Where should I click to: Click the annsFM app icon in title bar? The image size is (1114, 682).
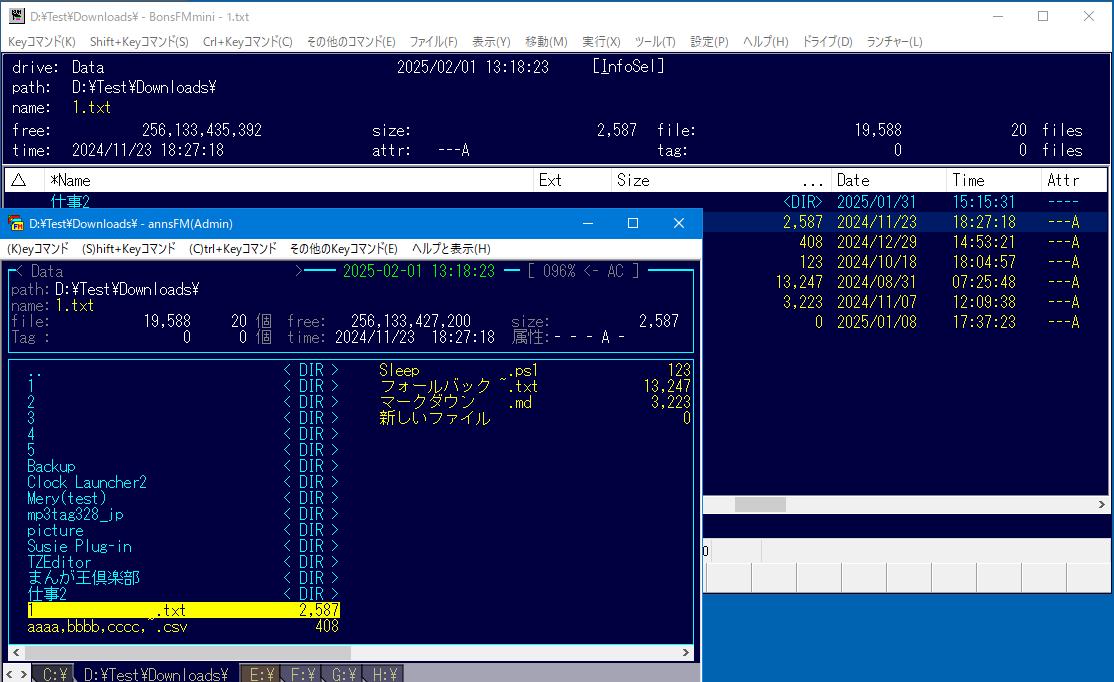tap(16, 223)
